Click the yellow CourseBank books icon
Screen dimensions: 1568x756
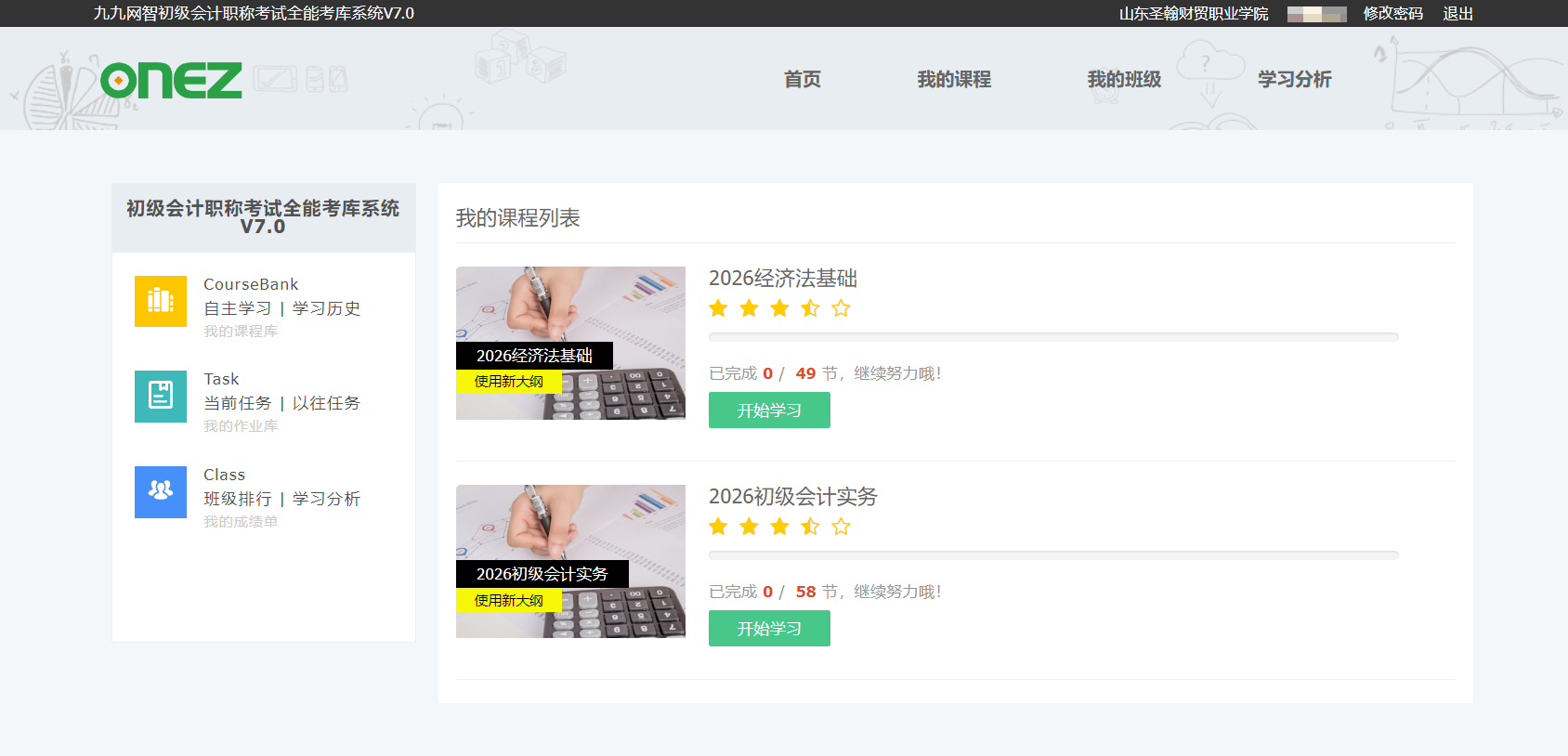point(160,301)
